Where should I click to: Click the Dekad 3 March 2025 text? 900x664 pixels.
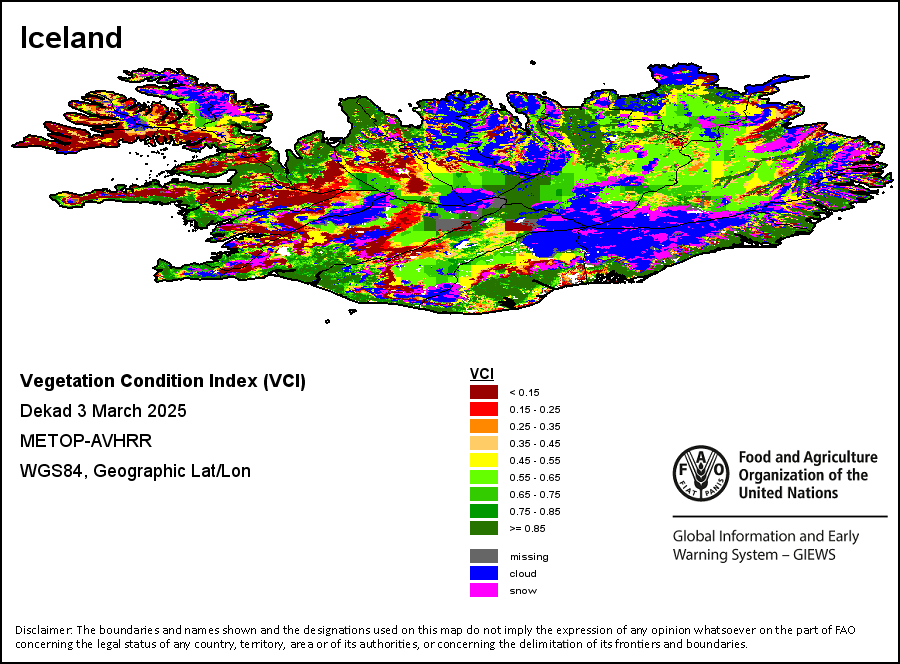103,411
